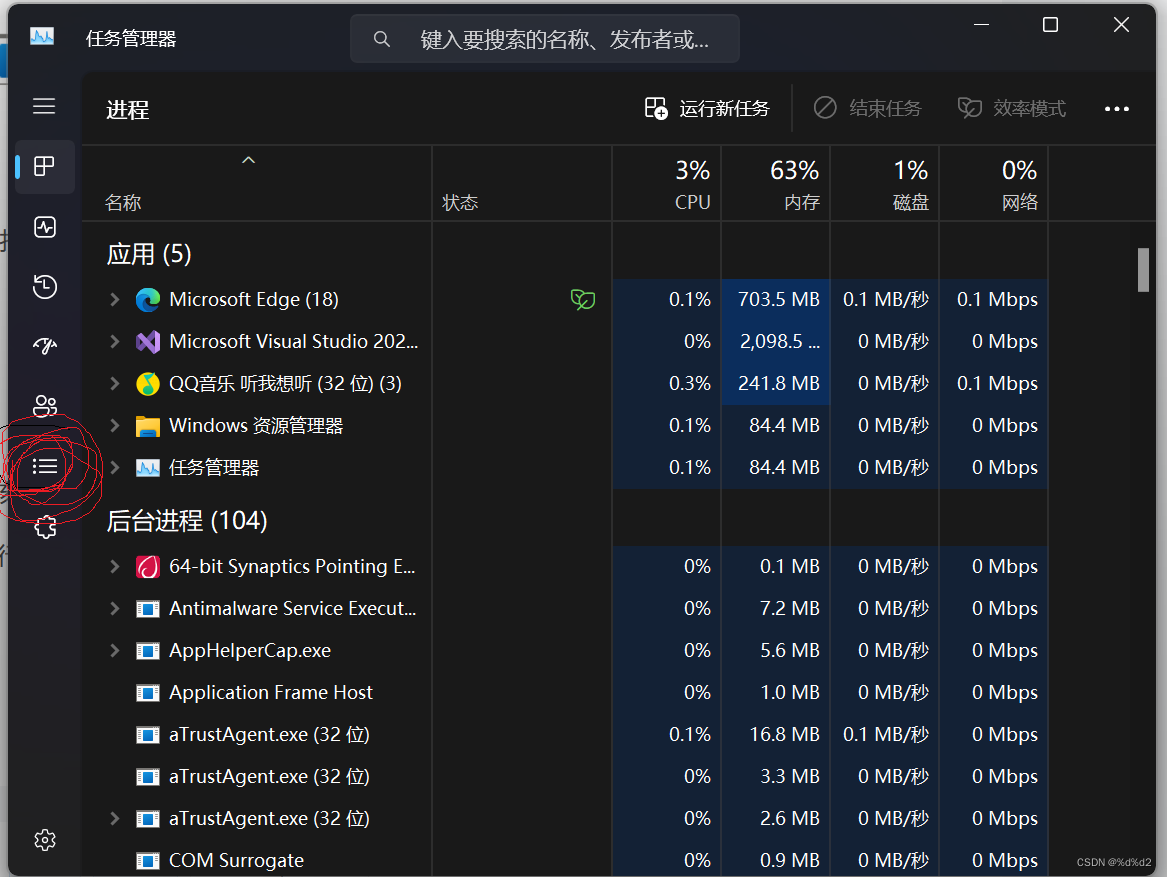Expand the Microsoft Edge (18) process group
The height and width of the screenshot is (877, 1167).
click(x=115, y=299)
